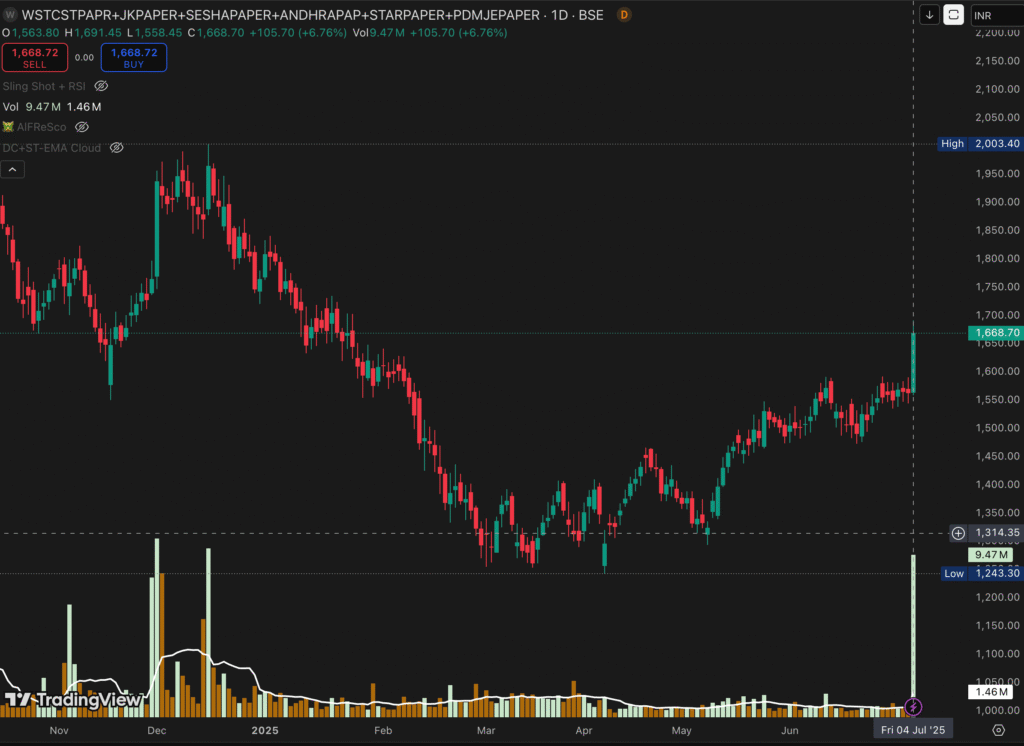Viewport: 1024px width, 746px height.
Task: Click the download arrow icon in top right
Action: coord(929,15)
